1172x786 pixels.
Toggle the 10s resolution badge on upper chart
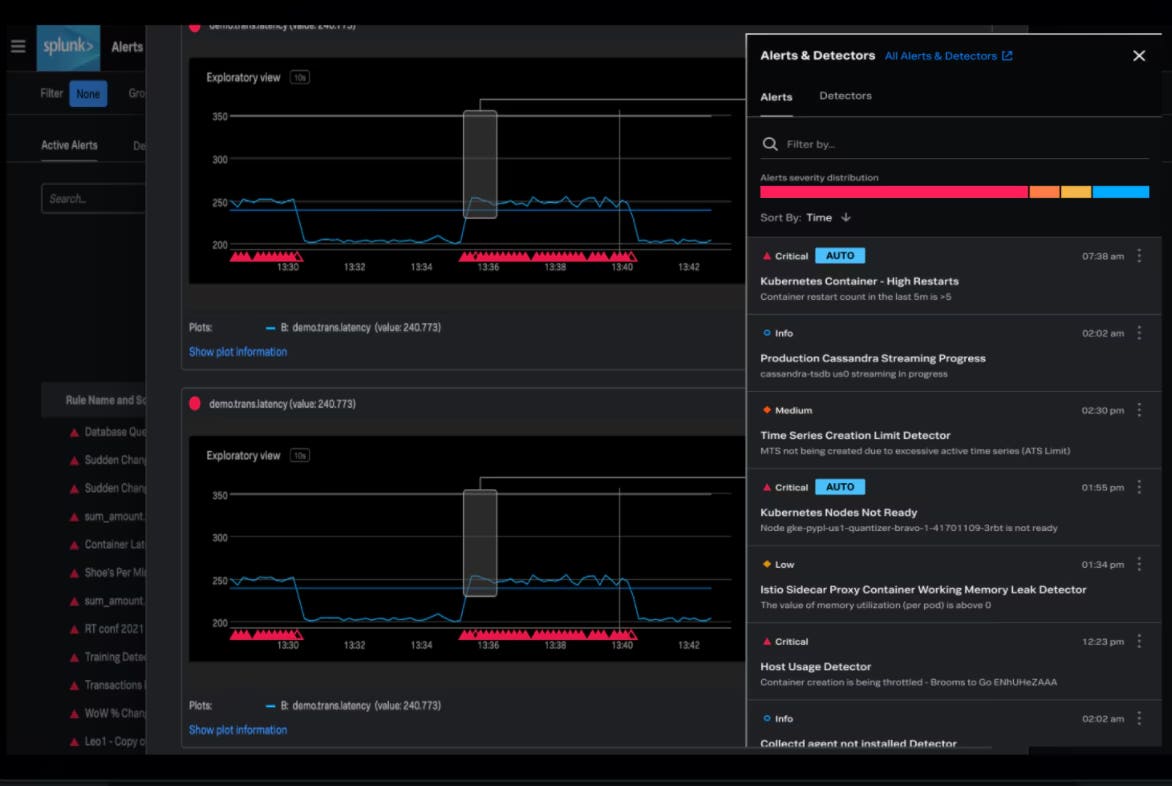[x=300, y=78]
